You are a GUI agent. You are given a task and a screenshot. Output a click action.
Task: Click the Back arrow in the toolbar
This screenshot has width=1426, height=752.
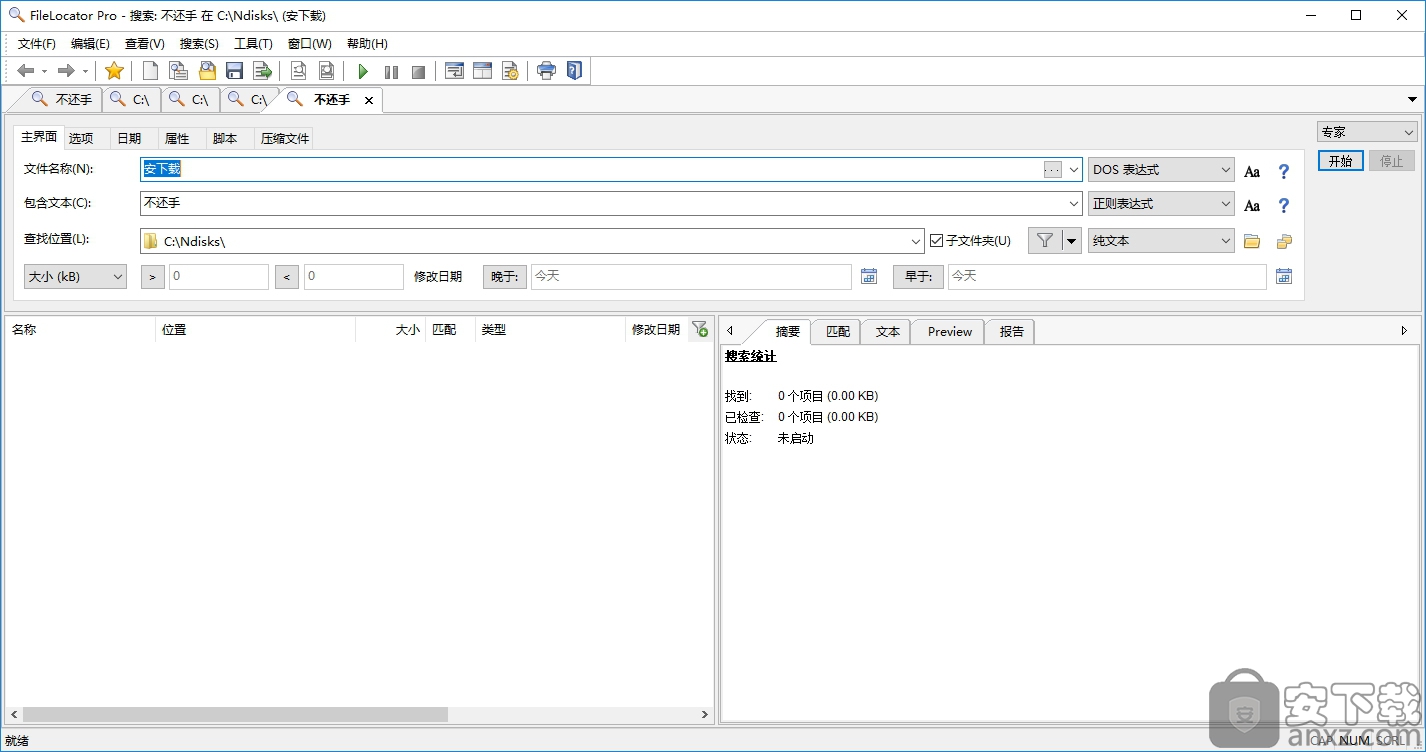pyautogui.click(x=26, y=71)
